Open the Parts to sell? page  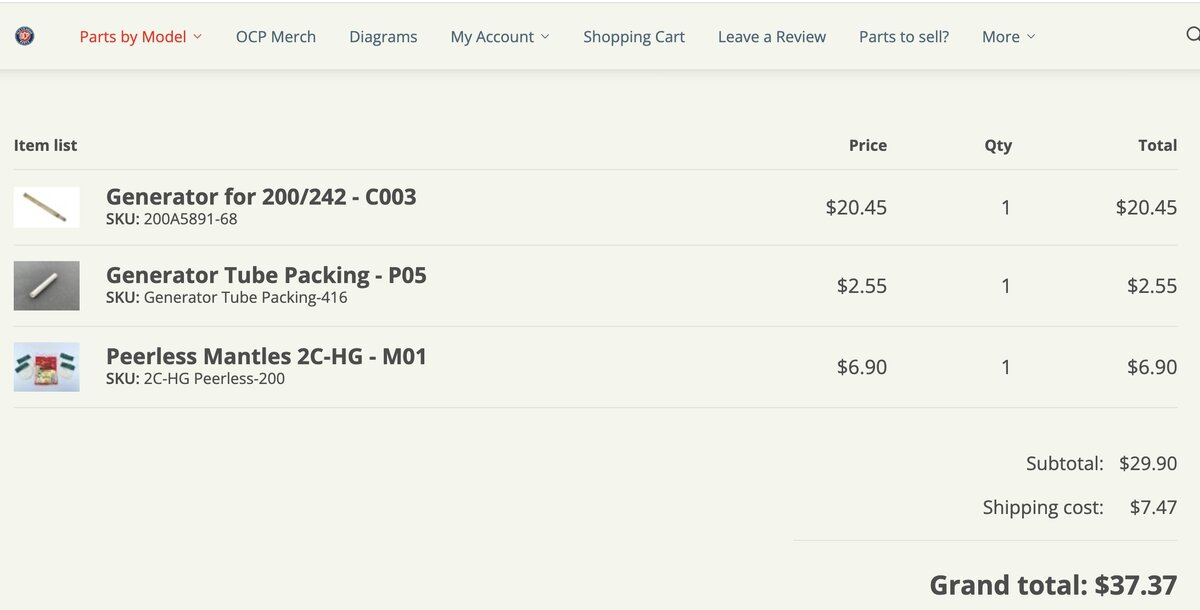click(x=904, y=36)
